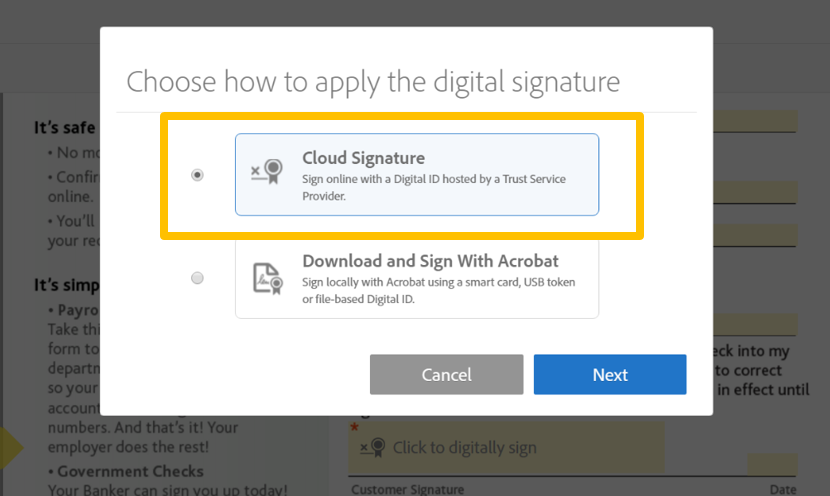The width and height of the screenshot is (830, 496).
Task: Click the topmost yellow form field right of dialog
Action: click(x=755, y=121)
